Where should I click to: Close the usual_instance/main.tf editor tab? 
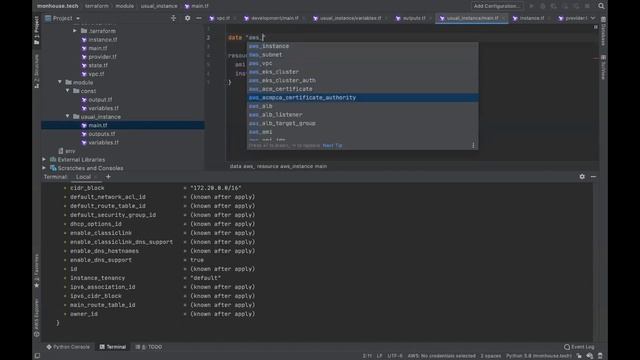pyautogui.click(x=503, y=18)
